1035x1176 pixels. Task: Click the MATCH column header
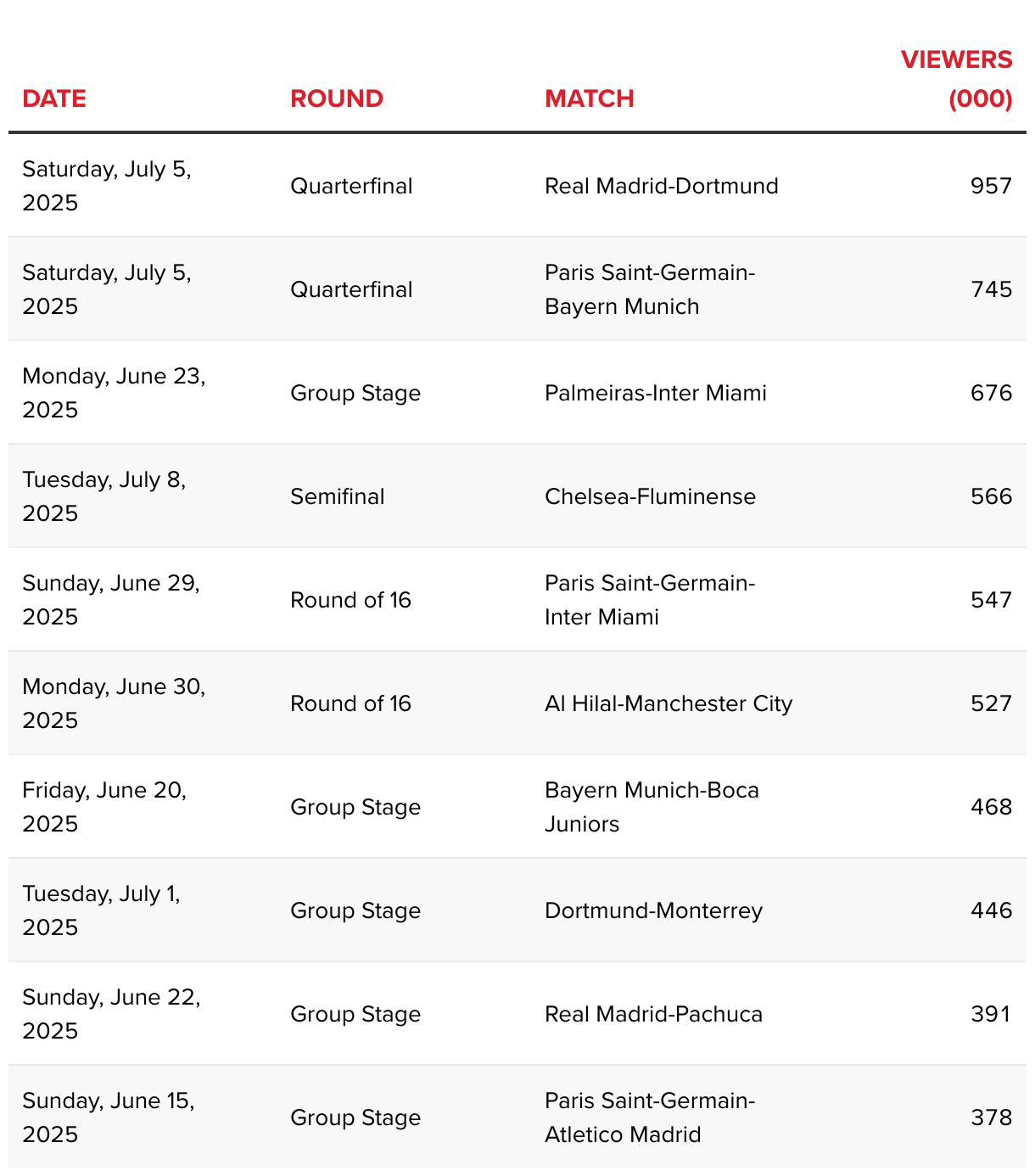tap(590, 98)
